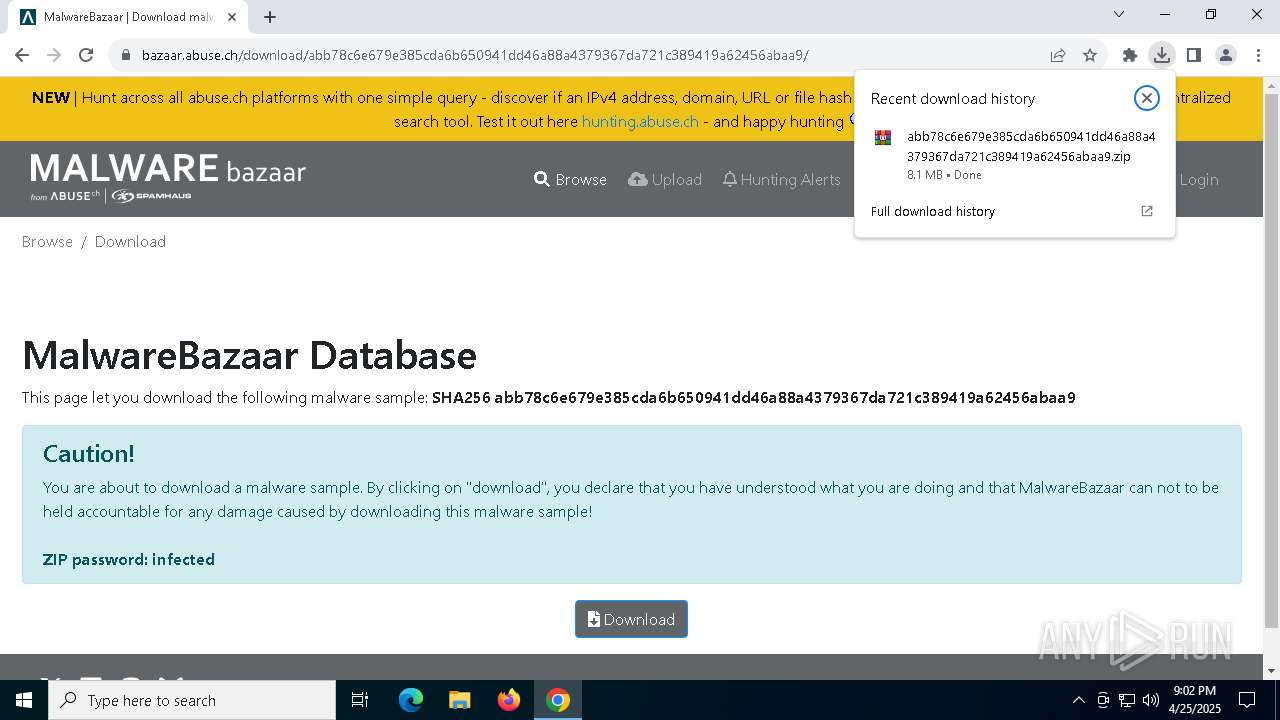Share this page using the share icon
This screenshot has height=720, width=1280.
pos(1058,55)
